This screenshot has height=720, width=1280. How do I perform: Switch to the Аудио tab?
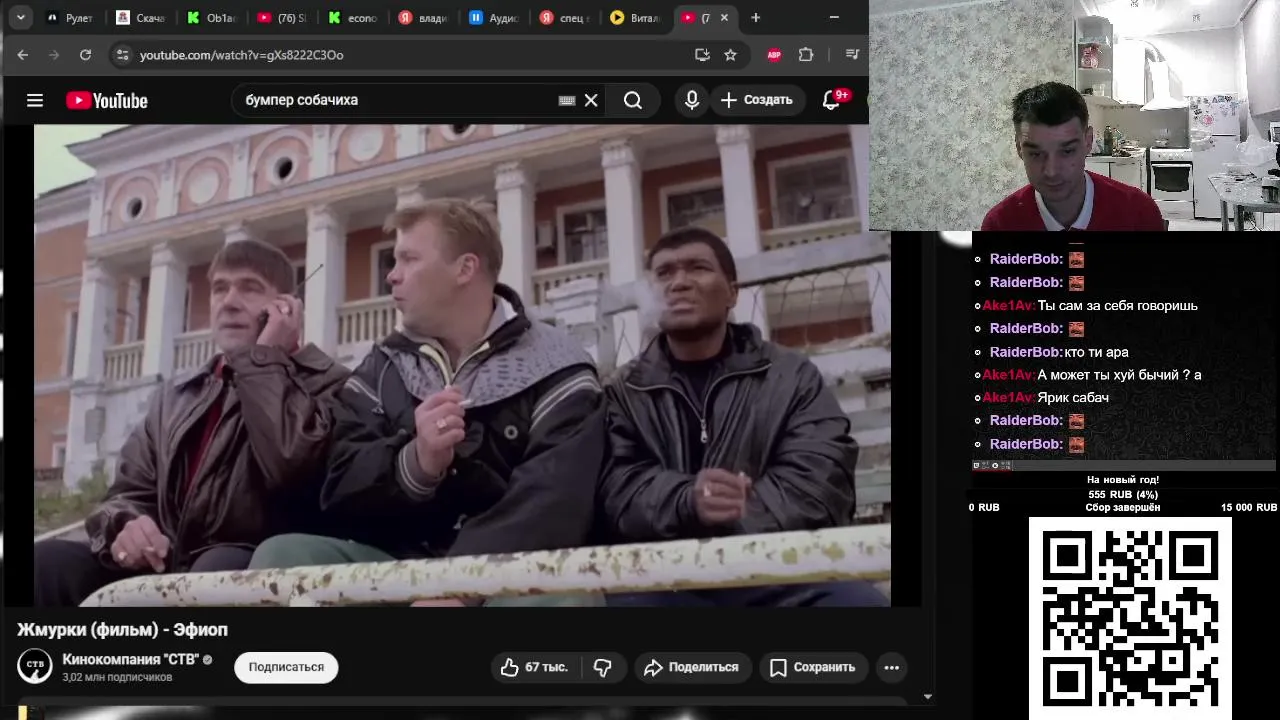click(494, 18)
